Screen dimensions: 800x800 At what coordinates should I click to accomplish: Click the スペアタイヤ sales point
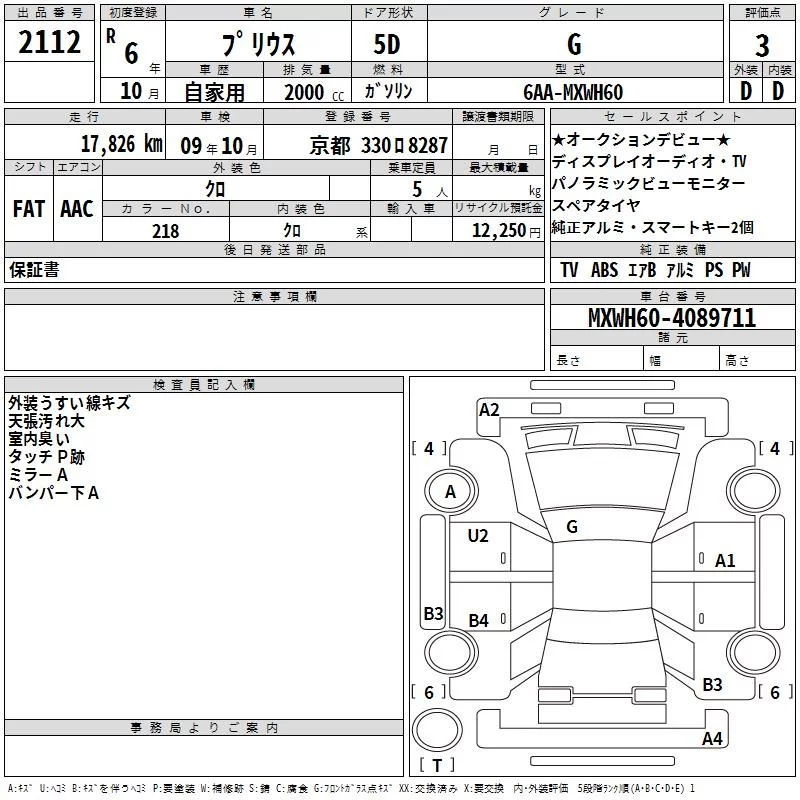596,205
